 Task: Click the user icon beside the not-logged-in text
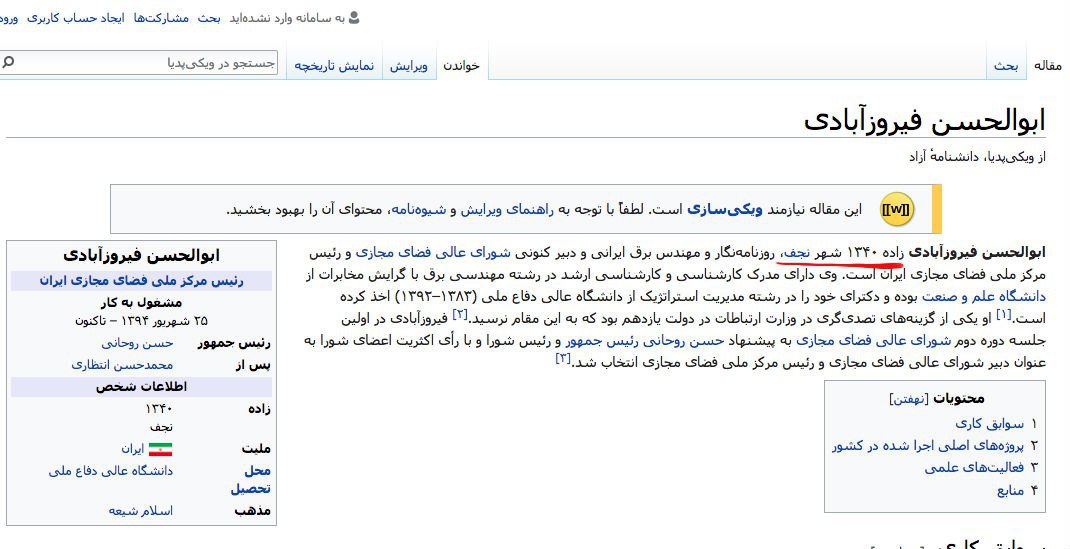click(x=352, y=18)
